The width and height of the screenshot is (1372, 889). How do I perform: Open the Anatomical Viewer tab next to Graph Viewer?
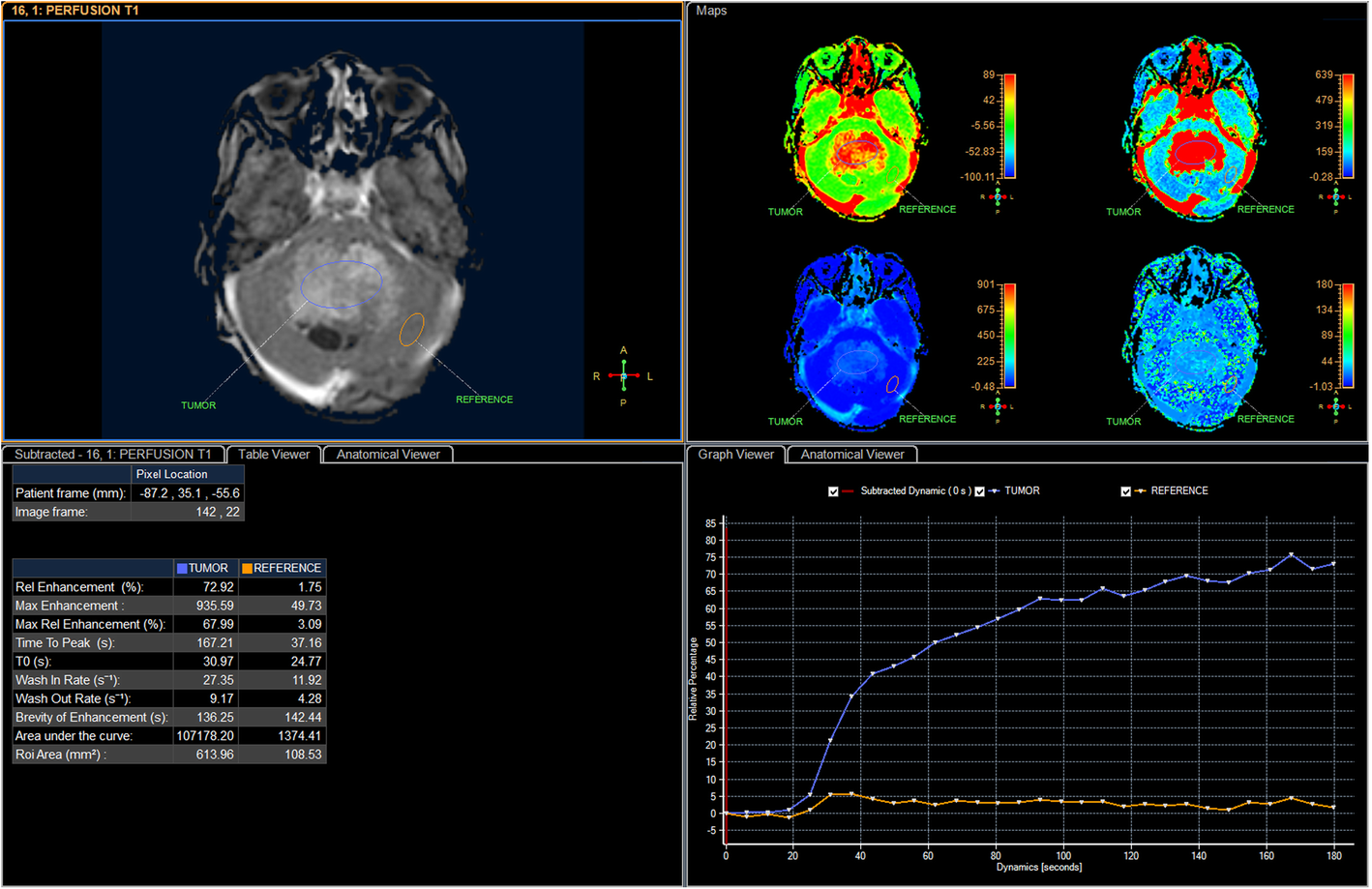click(x=852, y=454)
